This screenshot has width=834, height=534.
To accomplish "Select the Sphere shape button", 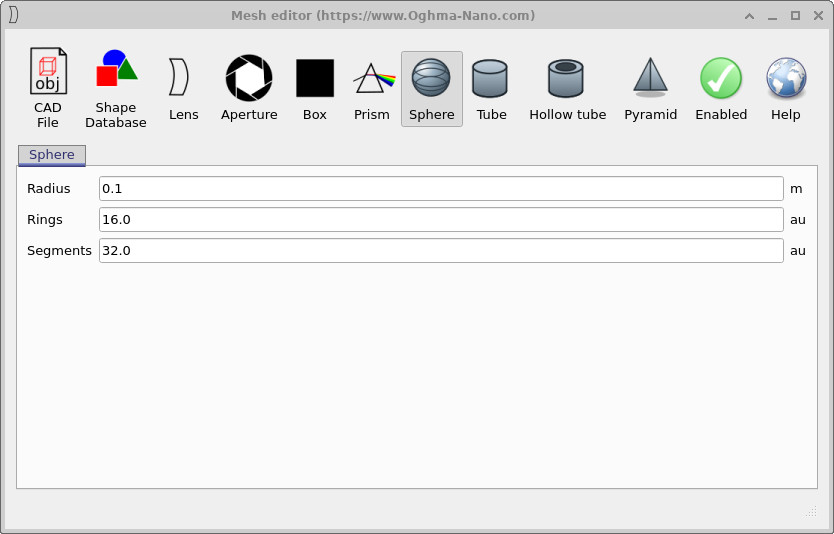I will point(432,88).
